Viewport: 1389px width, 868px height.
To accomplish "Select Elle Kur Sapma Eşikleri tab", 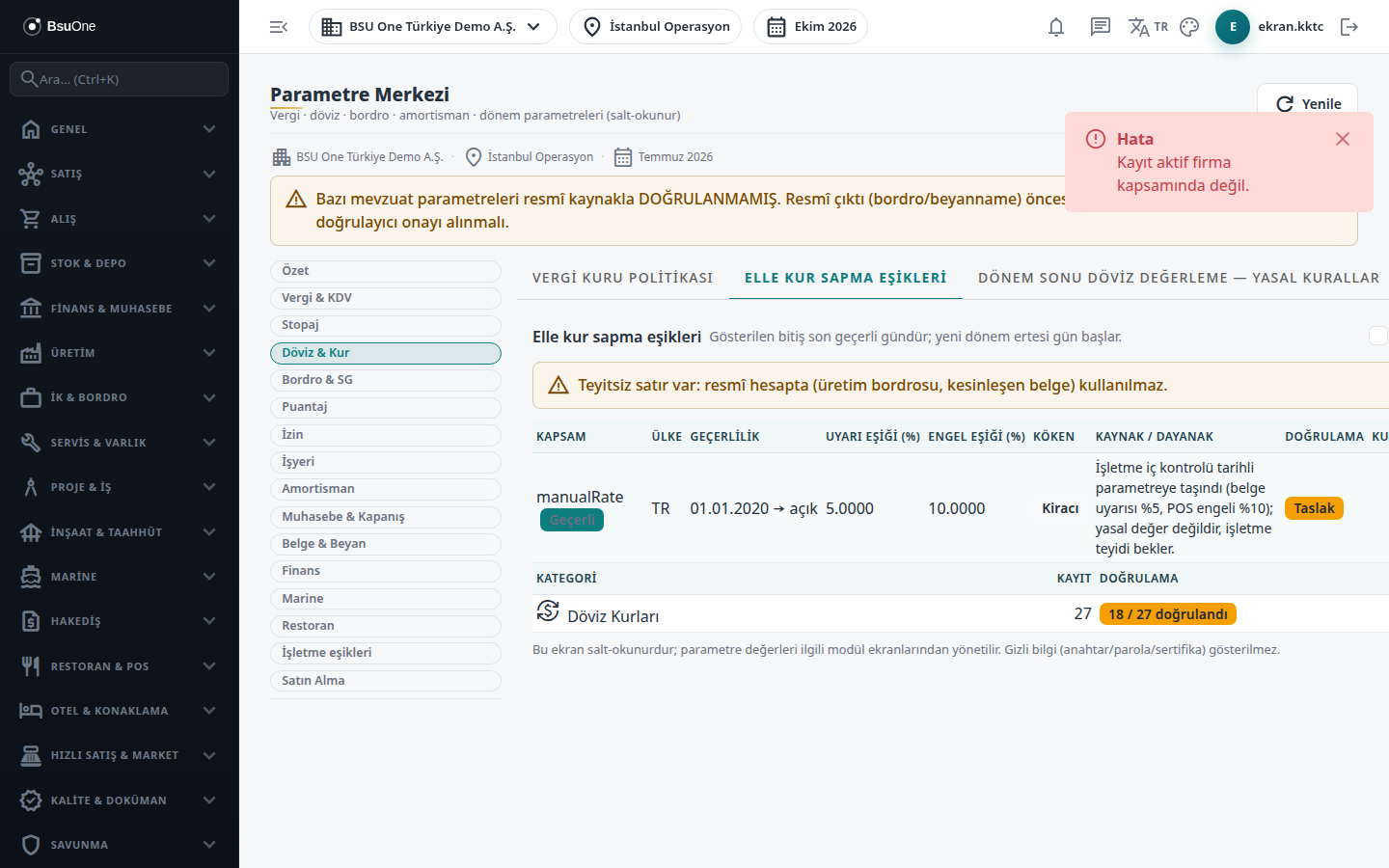I will click(x=845, y=278).
